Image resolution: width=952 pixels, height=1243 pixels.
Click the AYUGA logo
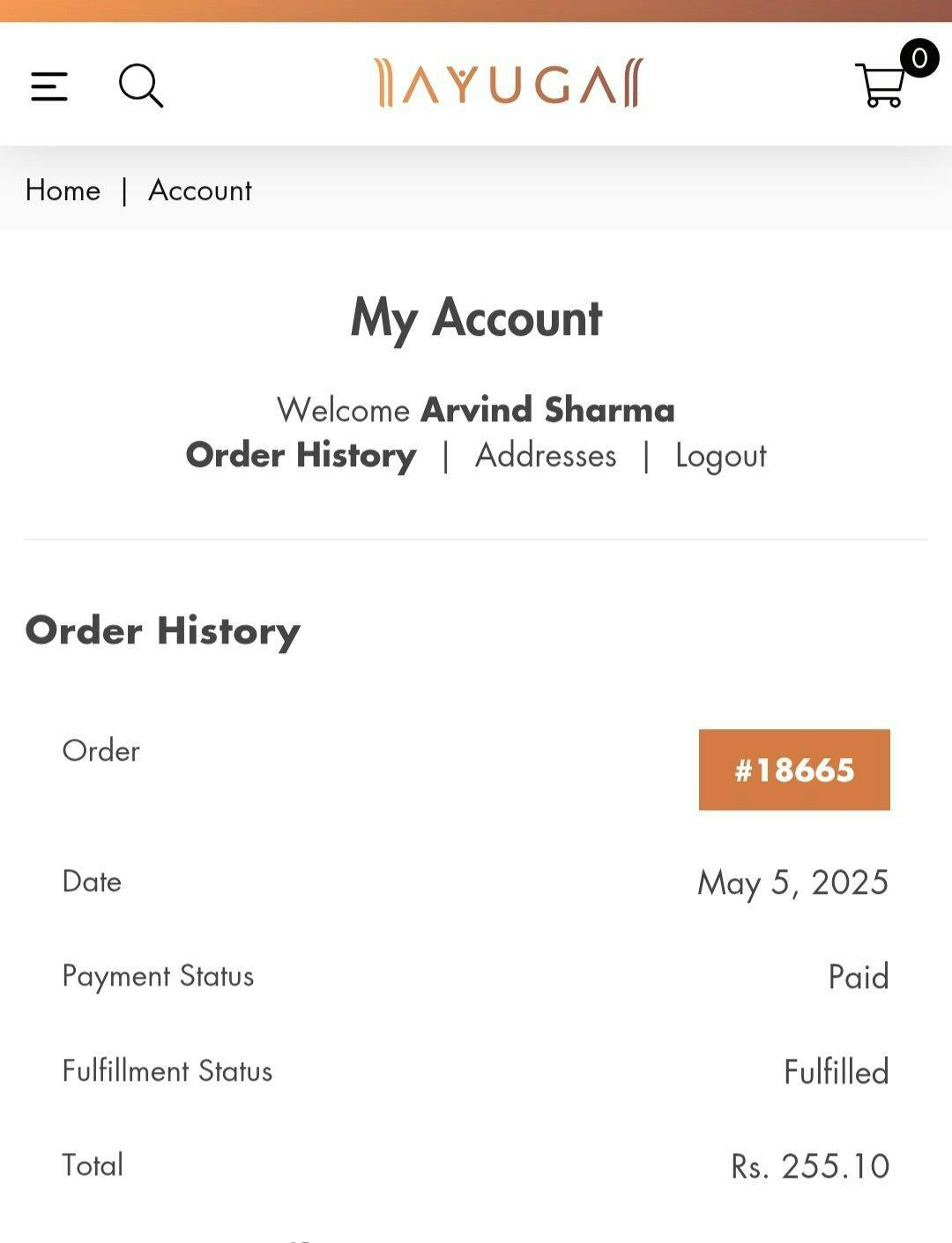point(509,84)
